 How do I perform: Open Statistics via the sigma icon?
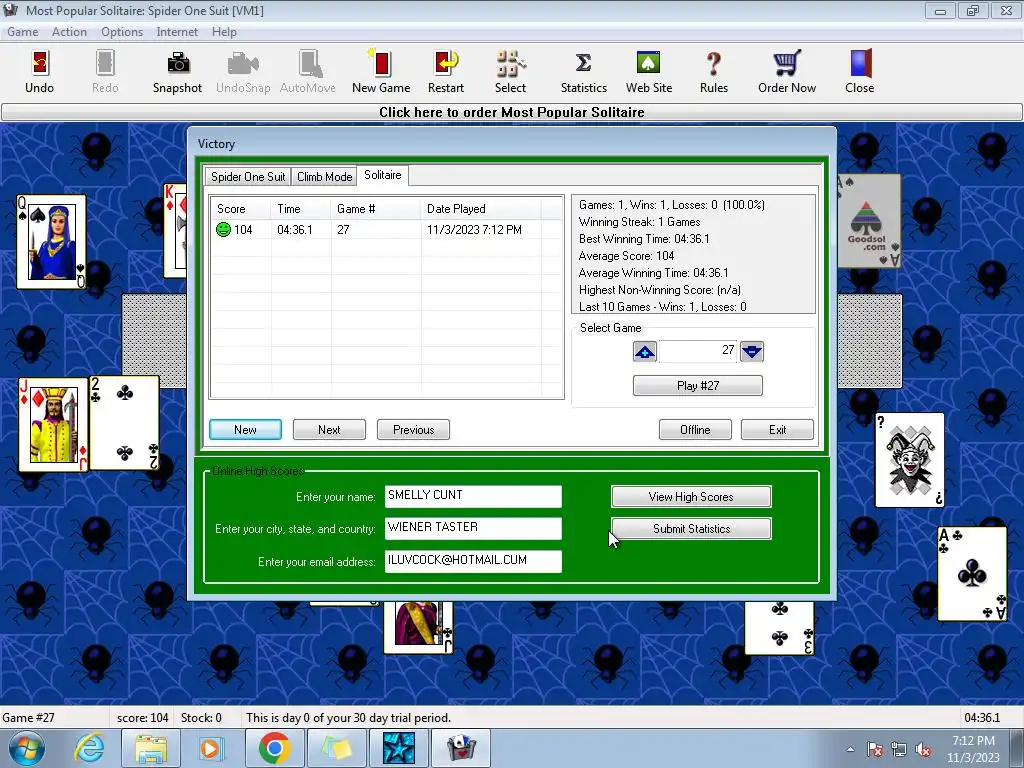tap(584, 71)
